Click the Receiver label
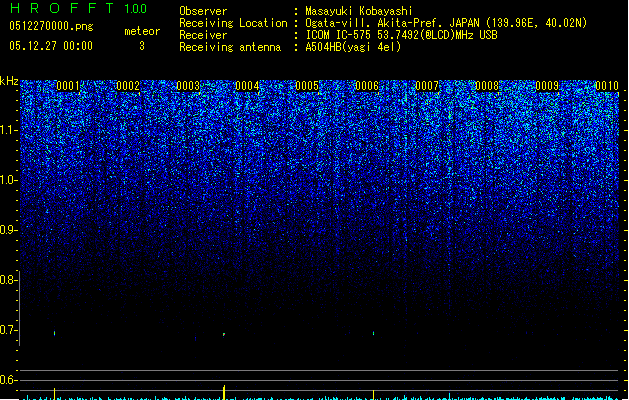 click(x=203, y=35)
